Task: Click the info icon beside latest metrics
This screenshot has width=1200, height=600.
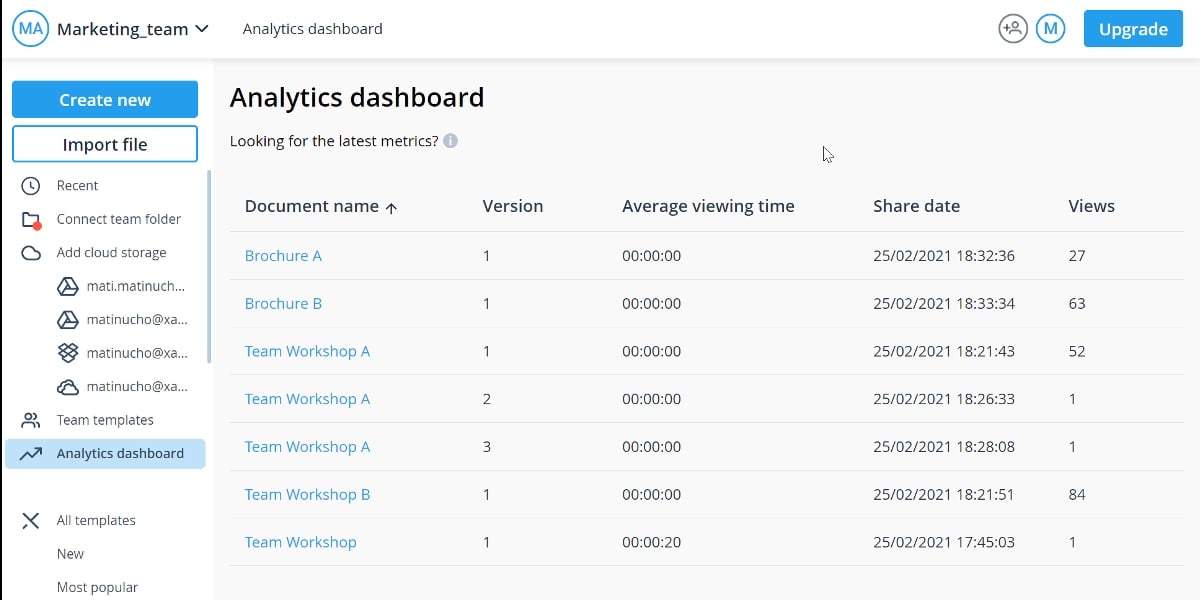Action: pyautogui.click(x=451, y=141)
